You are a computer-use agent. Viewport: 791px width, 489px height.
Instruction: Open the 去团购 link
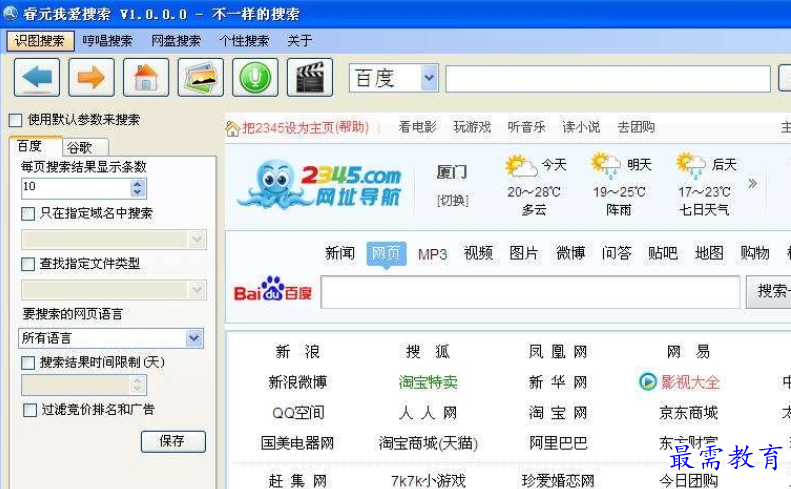click(x=636, y=127)
